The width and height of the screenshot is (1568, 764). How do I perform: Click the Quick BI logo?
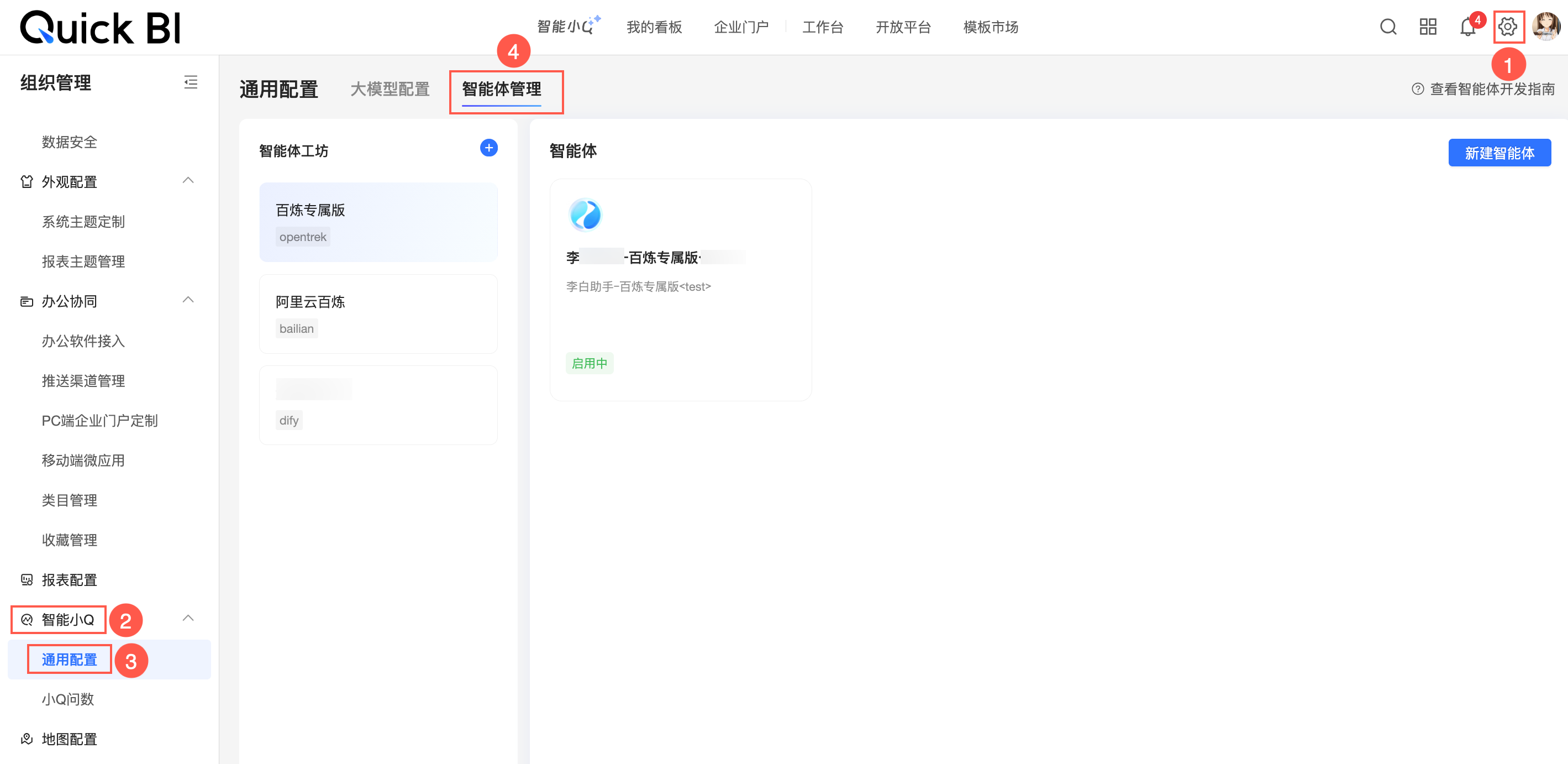tap(101, 28)
